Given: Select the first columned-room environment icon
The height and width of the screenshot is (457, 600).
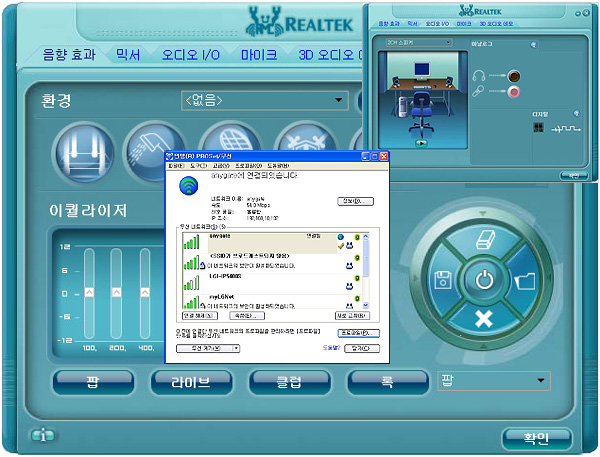Looking at the screenshot, I should point(85,152).
